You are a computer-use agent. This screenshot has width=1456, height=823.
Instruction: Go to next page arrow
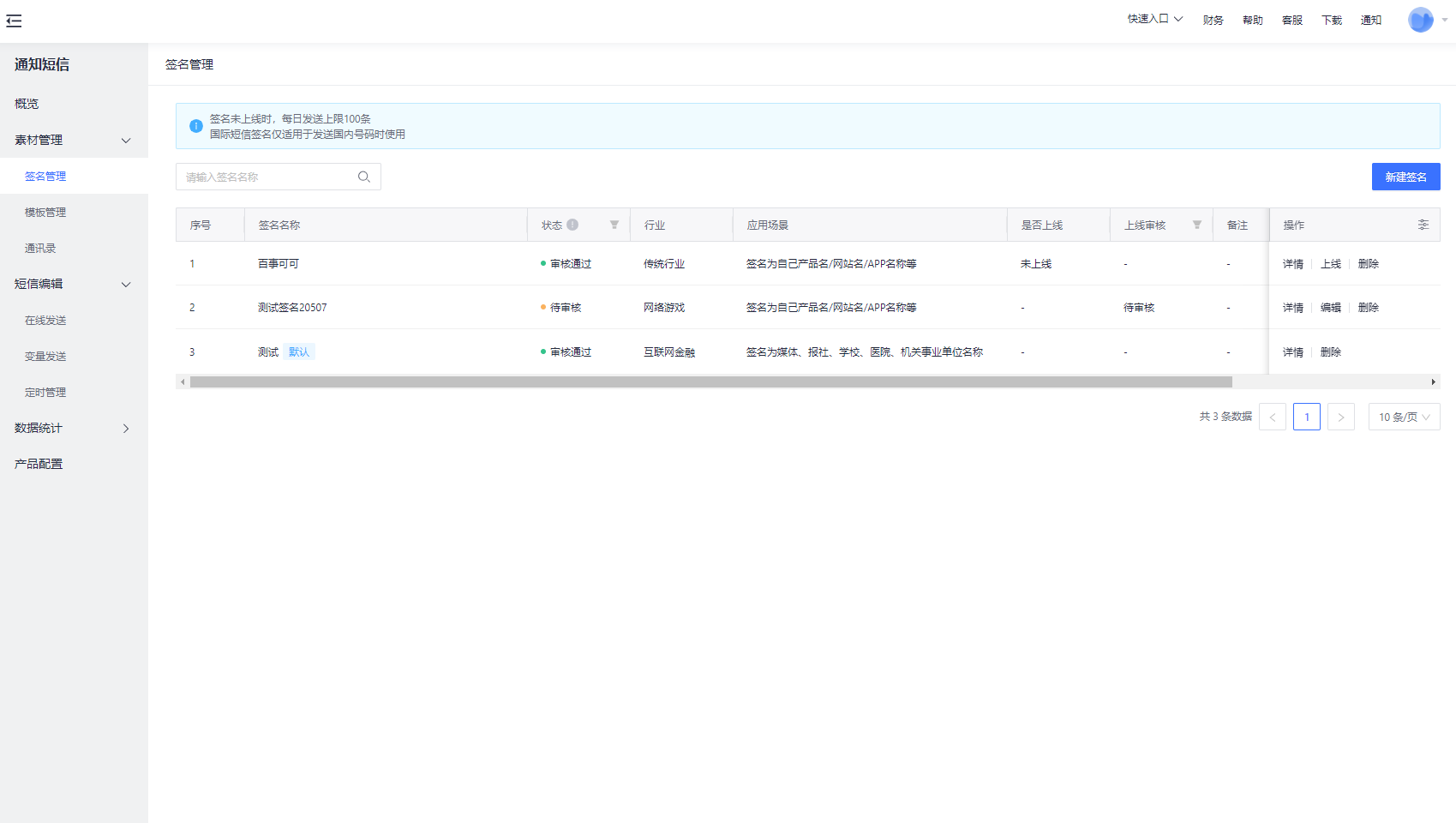tap(1341, 418)
